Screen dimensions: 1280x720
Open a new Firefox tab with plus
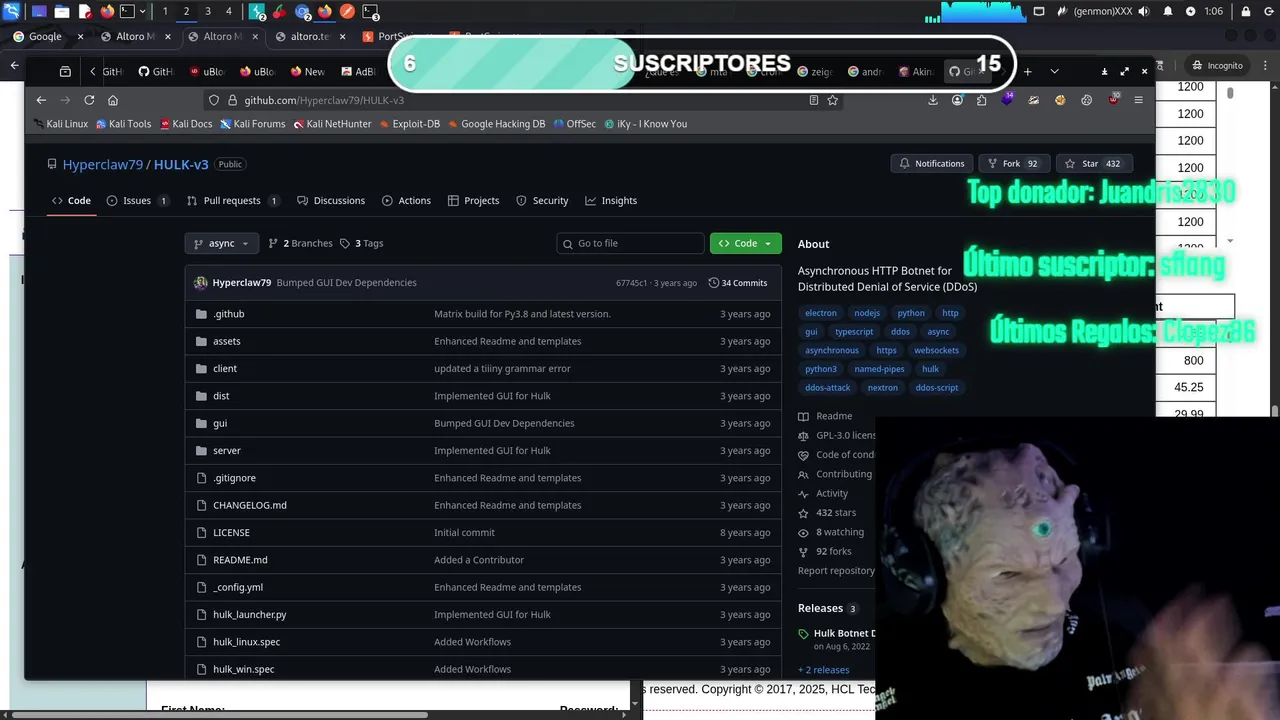1027,71
